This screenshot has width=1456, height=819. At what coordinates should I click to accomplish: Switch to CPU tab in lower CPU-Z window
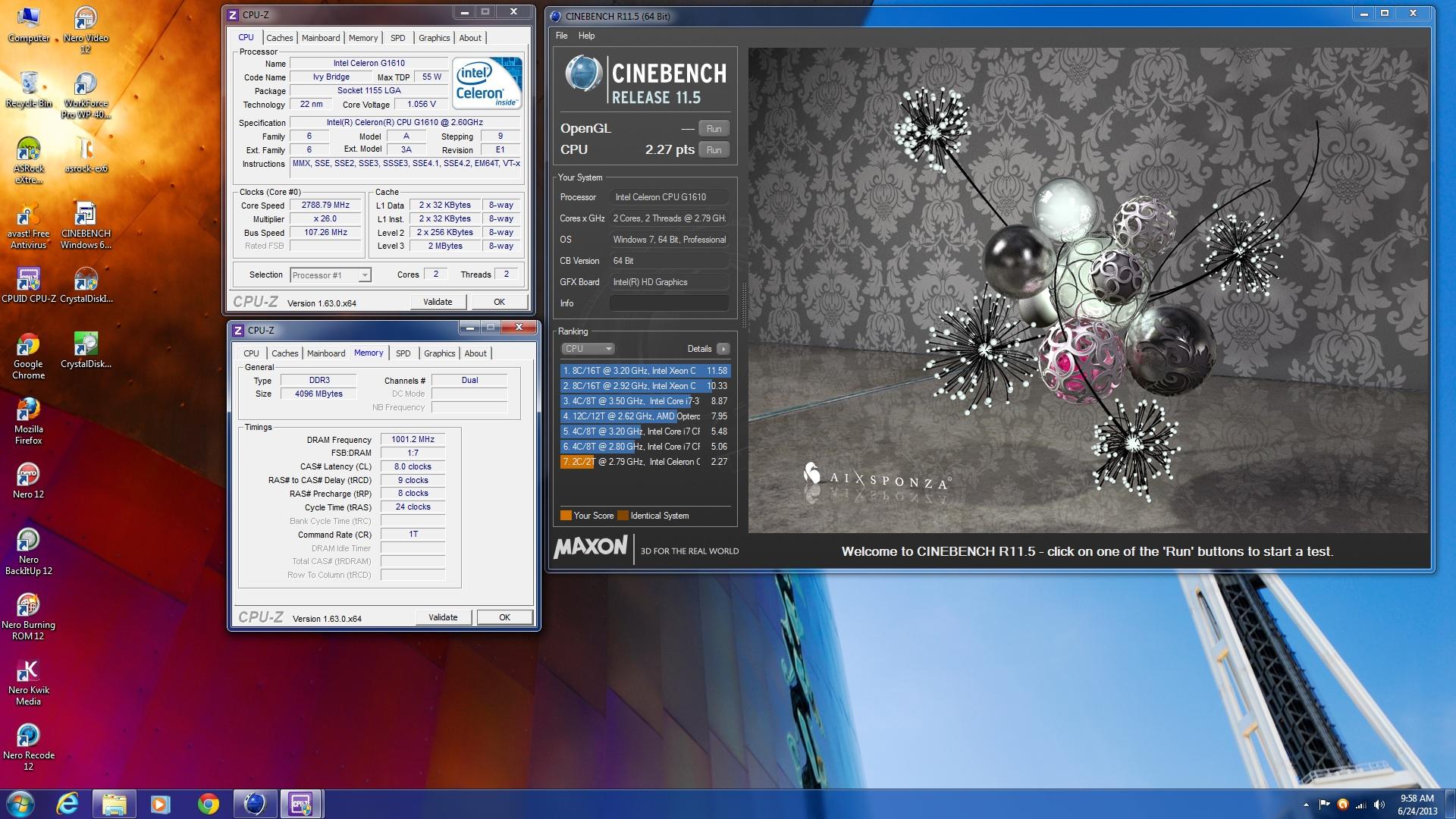[251, 353]
